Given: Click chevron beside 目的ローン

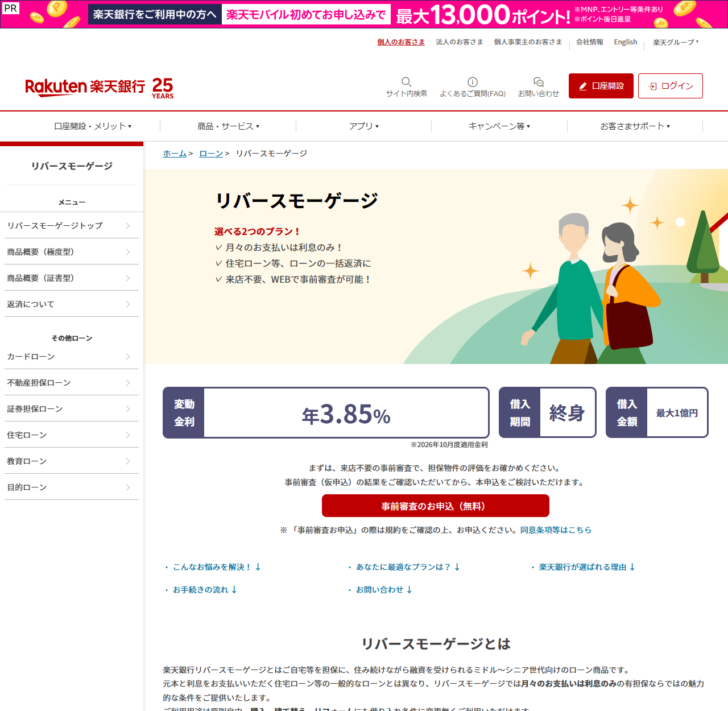Looking at the screenshot, I should pyautogui.click(x=128, y=487).
